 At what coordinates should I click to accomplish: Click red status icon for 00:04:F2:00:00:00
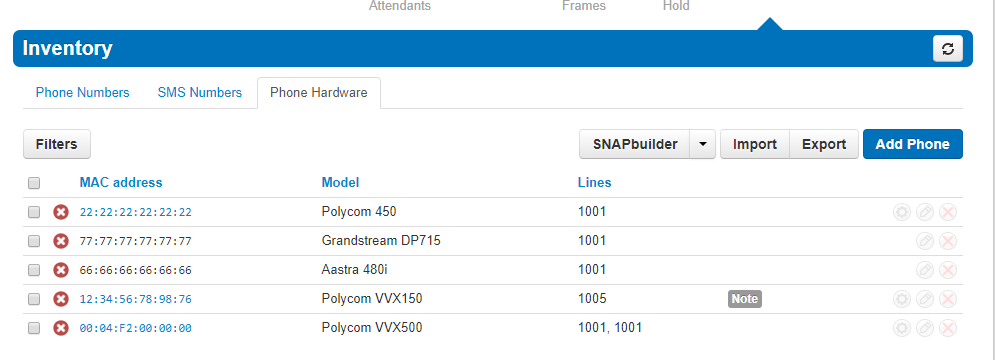[61, 328]
